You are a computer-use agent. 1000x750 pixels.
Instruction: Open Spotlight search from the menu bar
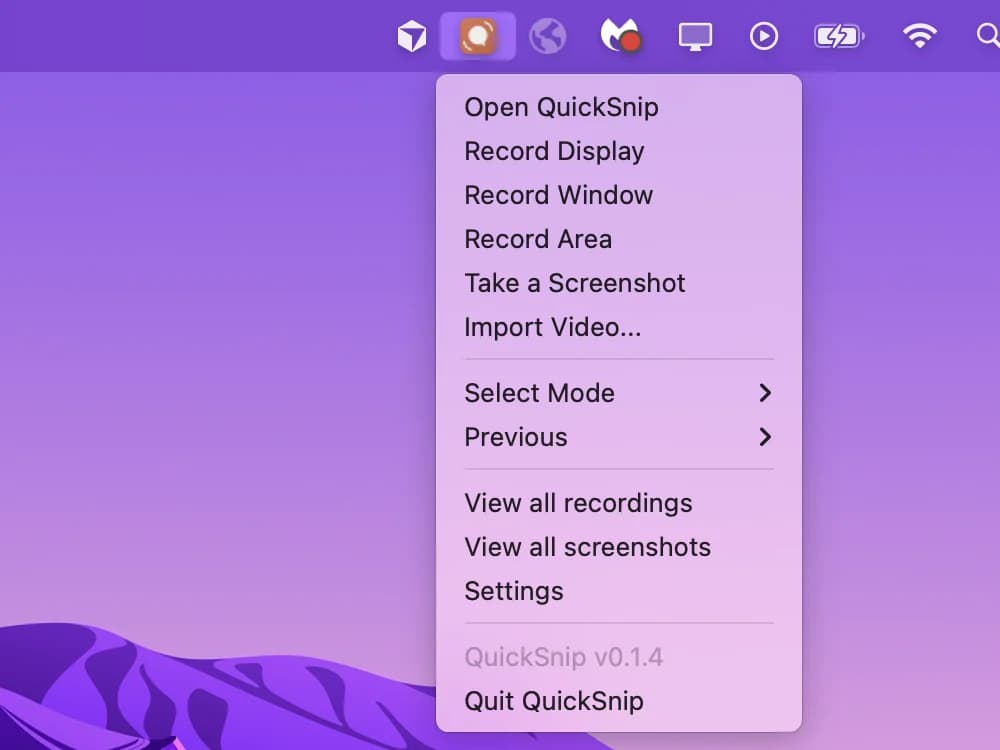pyautogui.click(x=987, y=35)
